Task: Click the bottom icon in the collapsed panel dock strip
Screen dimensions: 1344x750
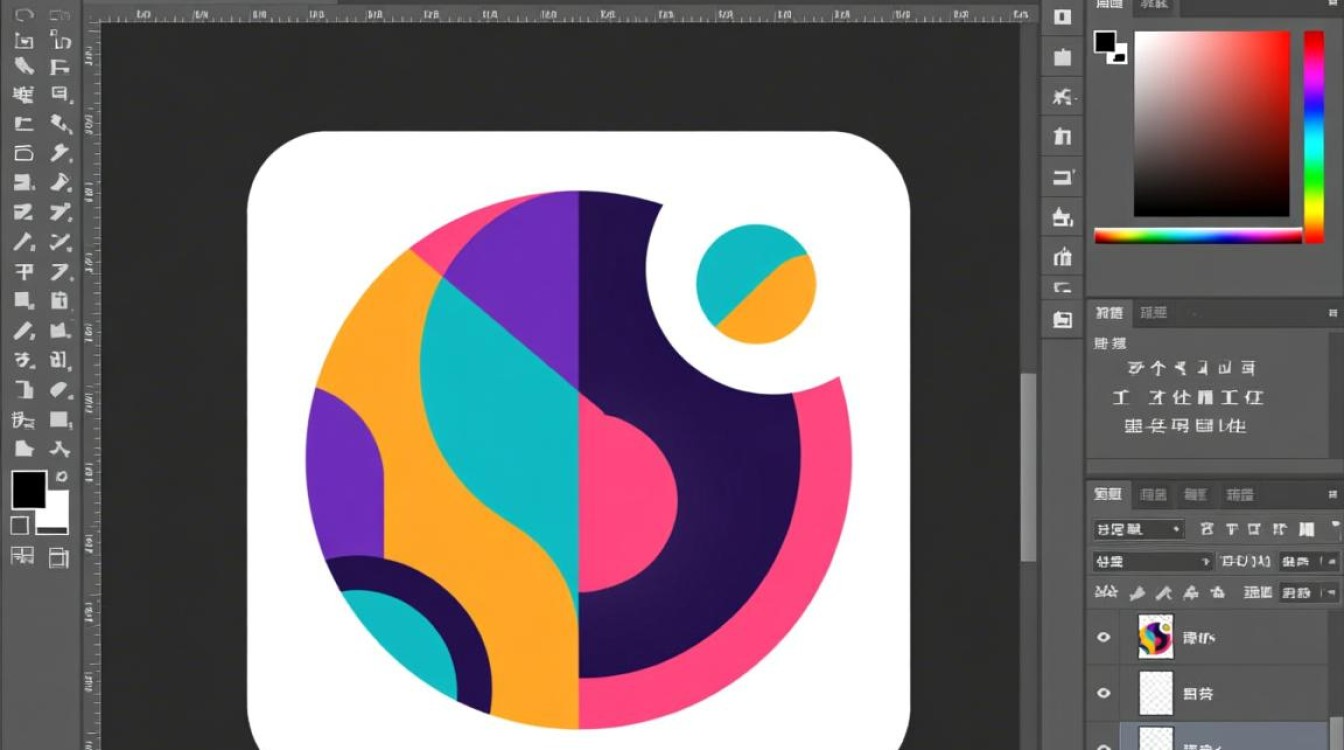Action: tap(1062, 320)
